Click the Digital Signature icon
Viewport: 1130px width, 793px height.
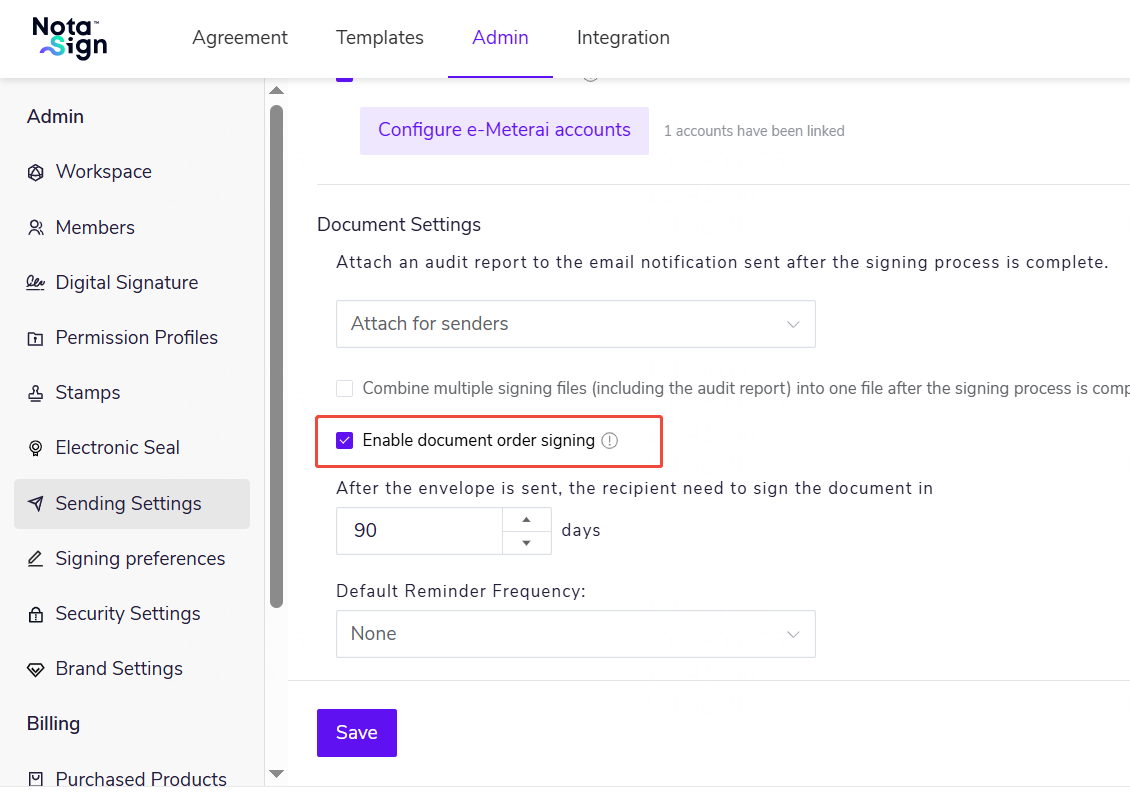pos(35,283)
